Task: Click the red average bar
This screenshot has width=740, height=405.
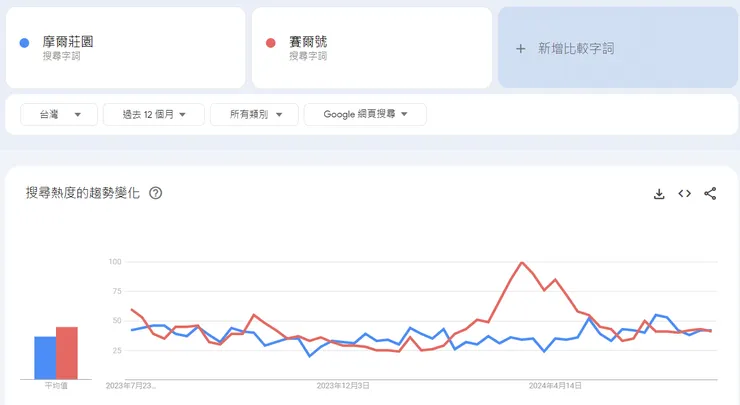Action: pyautogui.click(x=67, y=353)
